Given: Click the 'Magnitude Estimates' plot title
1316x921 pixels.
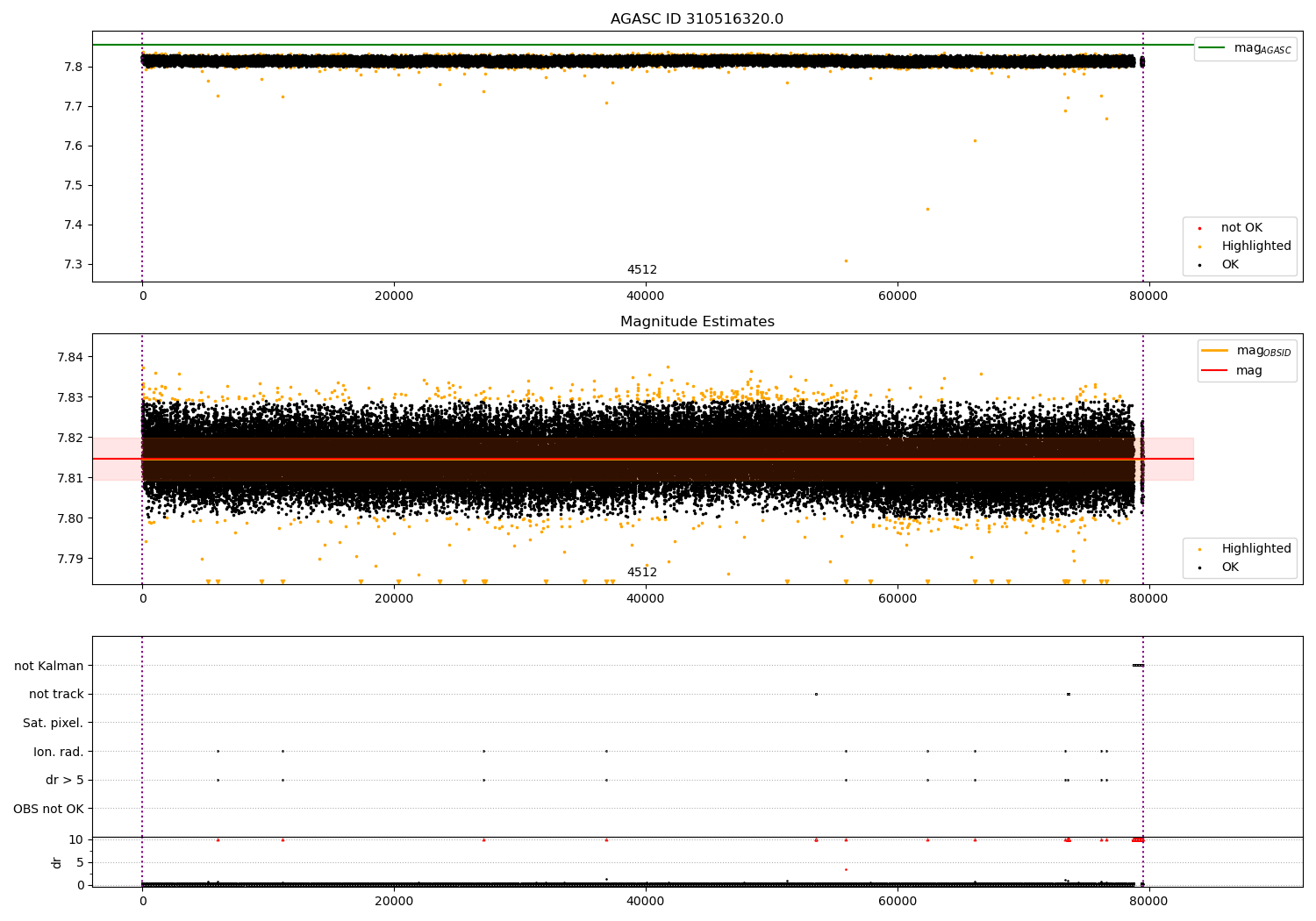Looking at the screenshot, I should tap(697, 322).
